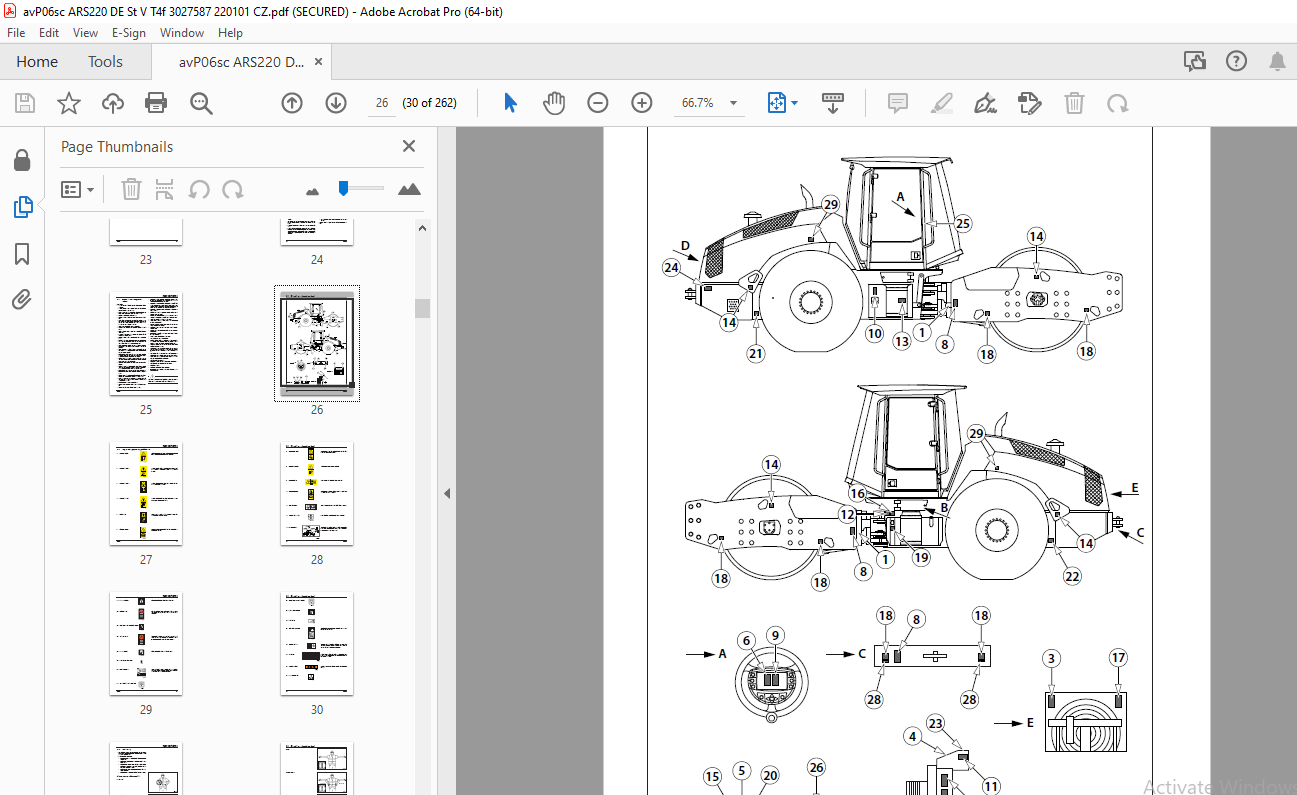Image resolution: width=1297 pixels, height=795 pixels.
Task: Rotate the page with the toolbar rotate icon
Action: 1118,103
